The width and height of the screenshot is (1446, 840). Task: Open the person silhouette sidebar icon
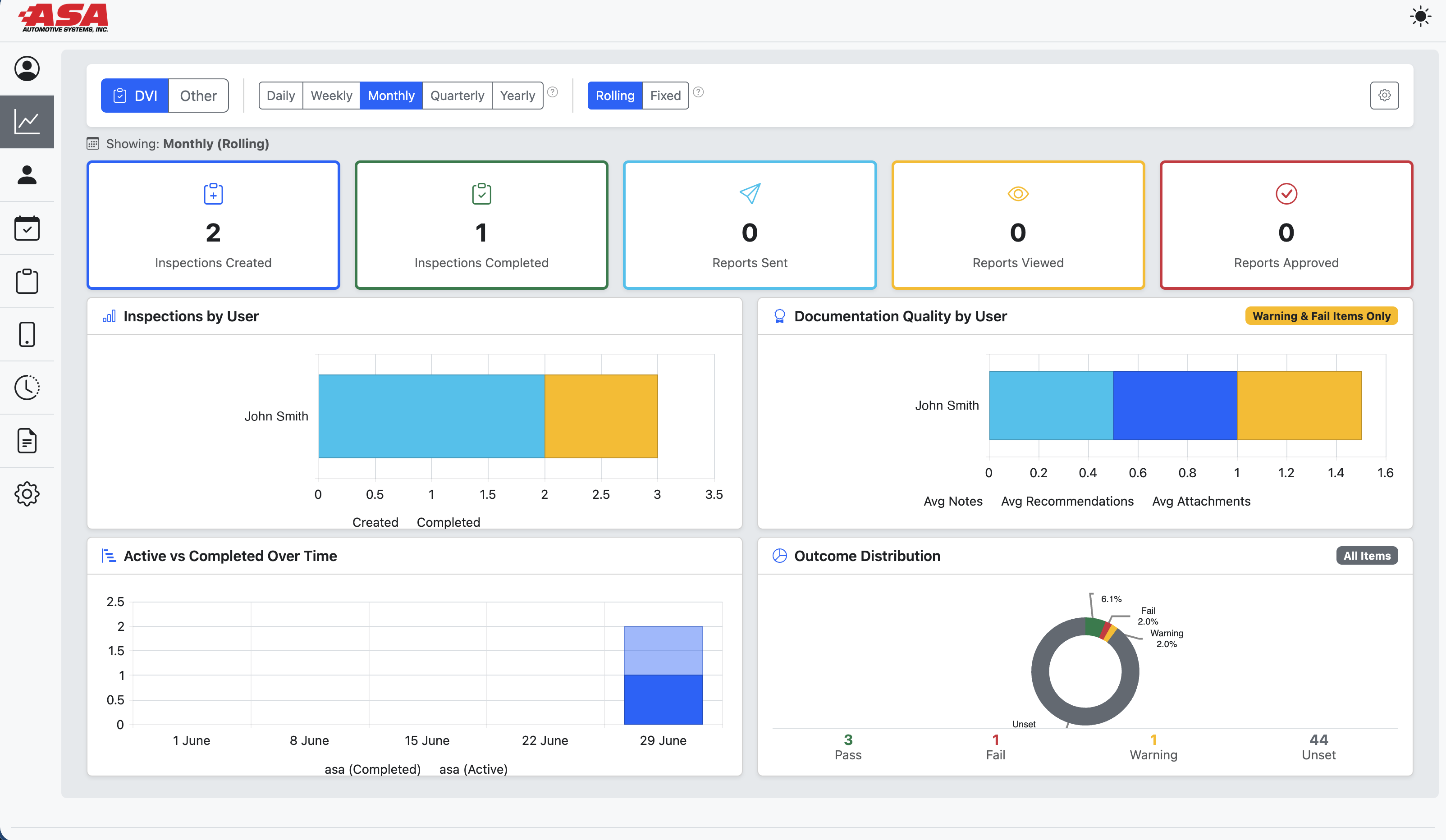pyautogui.click(x=27, y=175)
